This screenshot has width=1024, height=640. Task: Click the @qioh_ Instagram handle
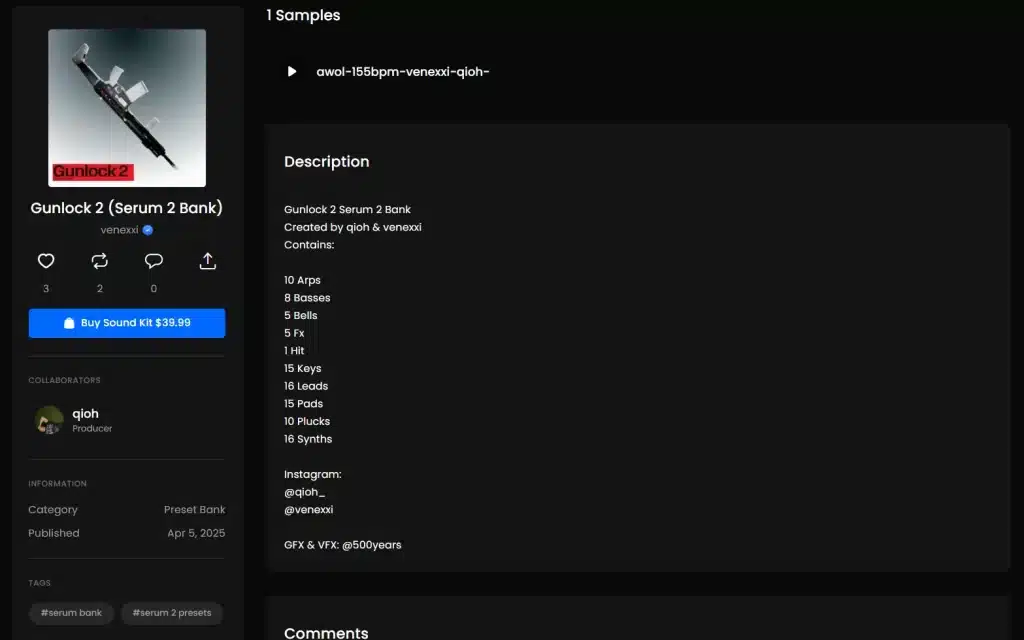[304, 492]
